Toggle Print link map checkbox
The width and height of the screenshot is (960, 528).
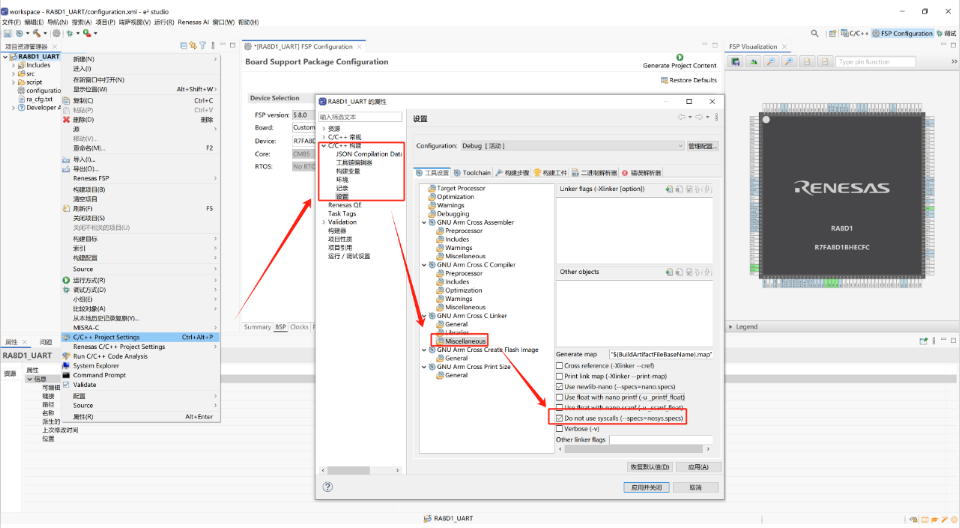click(x=559, y=376)
